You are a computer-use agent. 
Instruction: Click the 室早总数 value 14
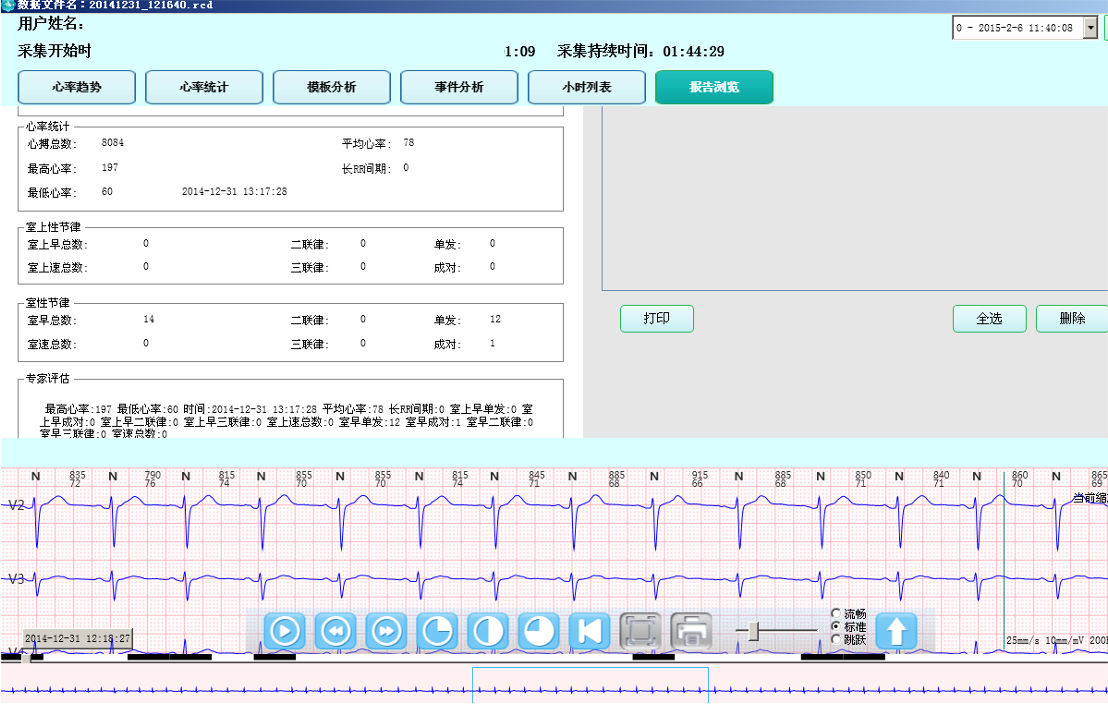point(148,319)
